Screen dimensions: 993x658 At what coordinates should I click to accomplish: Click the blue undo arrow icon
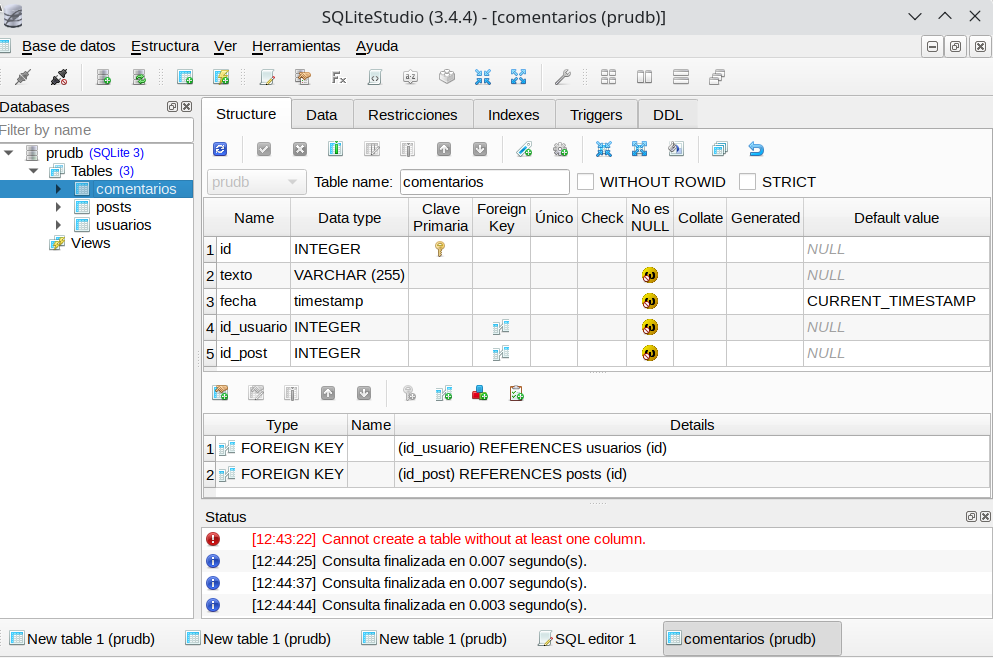click(756, 149)
